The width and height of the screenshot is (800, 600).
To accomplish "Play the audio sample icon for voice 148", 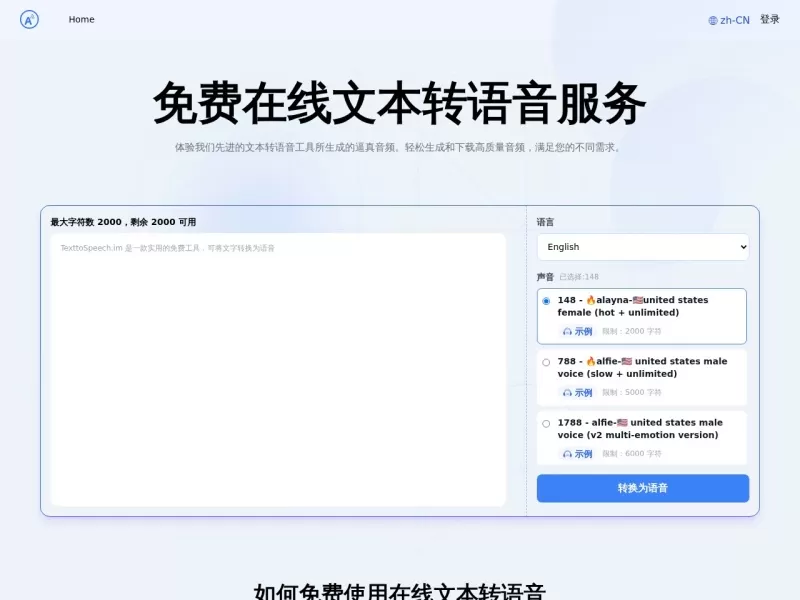I will 567,330.
